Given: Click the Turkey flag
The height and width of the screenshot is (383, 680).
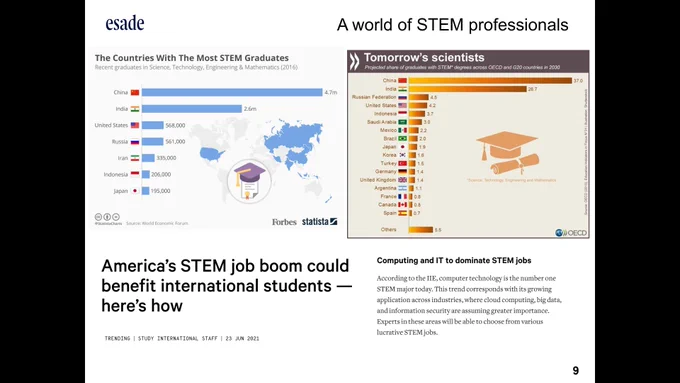Looking at the screenshot, I should [402, 163].
